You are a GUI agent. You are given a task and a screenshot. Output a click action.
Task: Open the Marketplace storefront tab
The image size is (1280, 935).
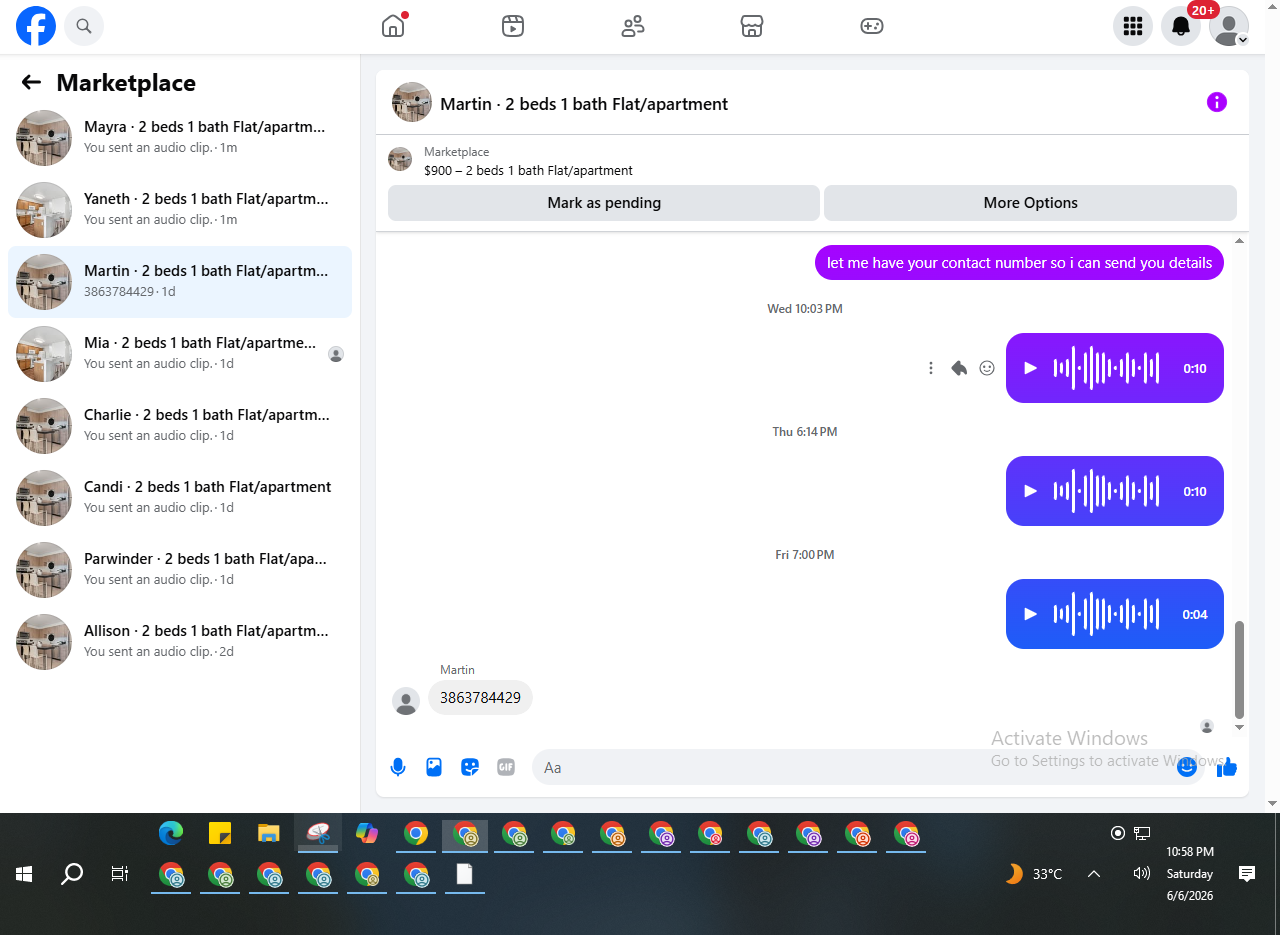(x=752, y=26)
